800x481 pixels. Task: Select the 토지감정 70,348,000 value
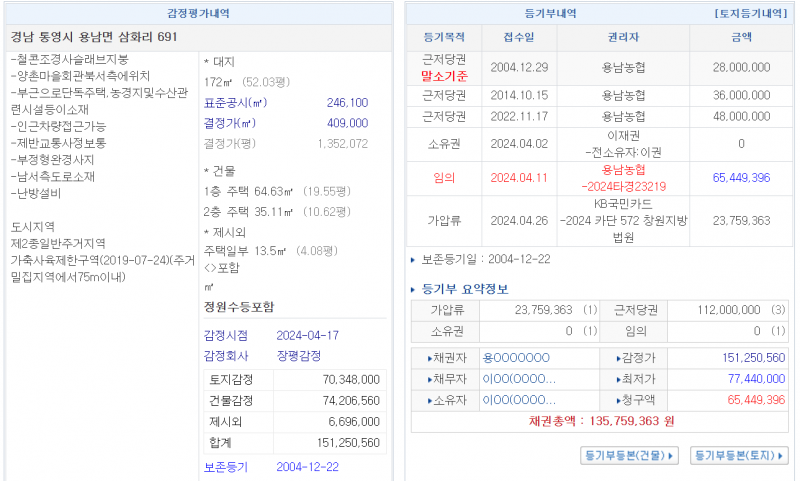[x=351, y=379]
